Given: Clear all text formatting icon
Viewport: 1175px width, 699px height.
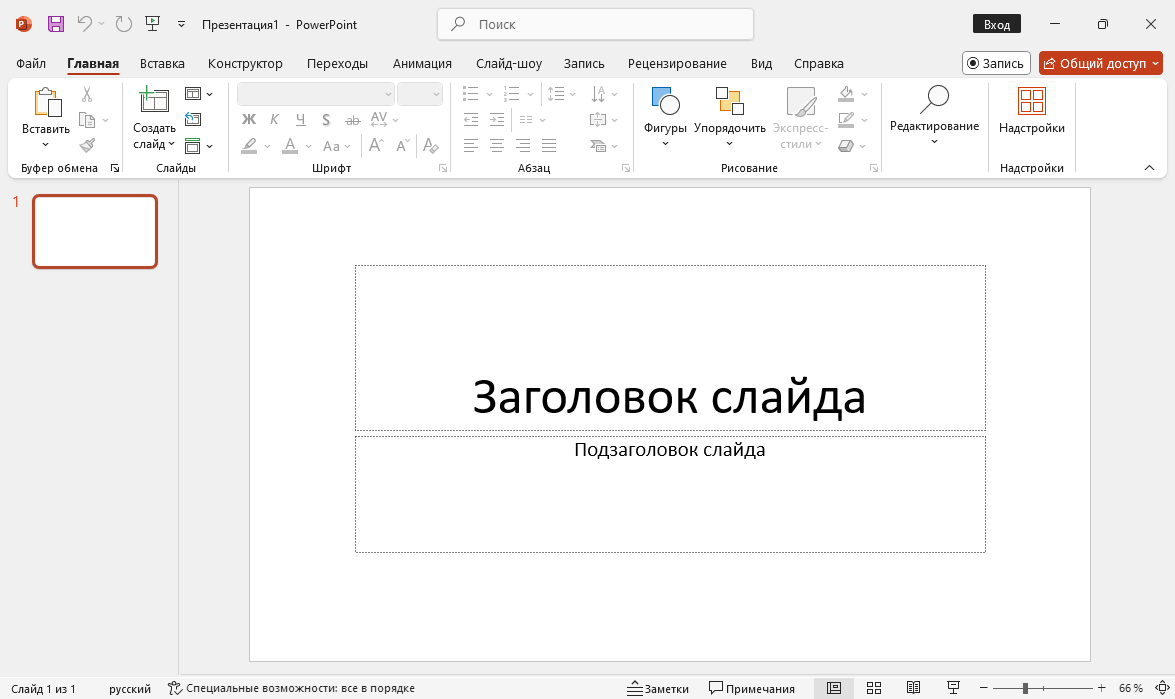Looking at the screenshot, I should point(430,145).
